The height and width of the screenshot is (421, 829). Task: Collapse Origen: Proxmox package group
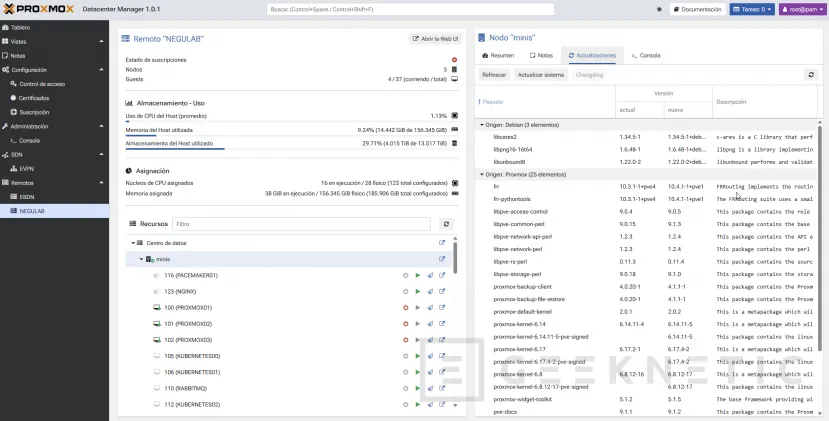482,175
